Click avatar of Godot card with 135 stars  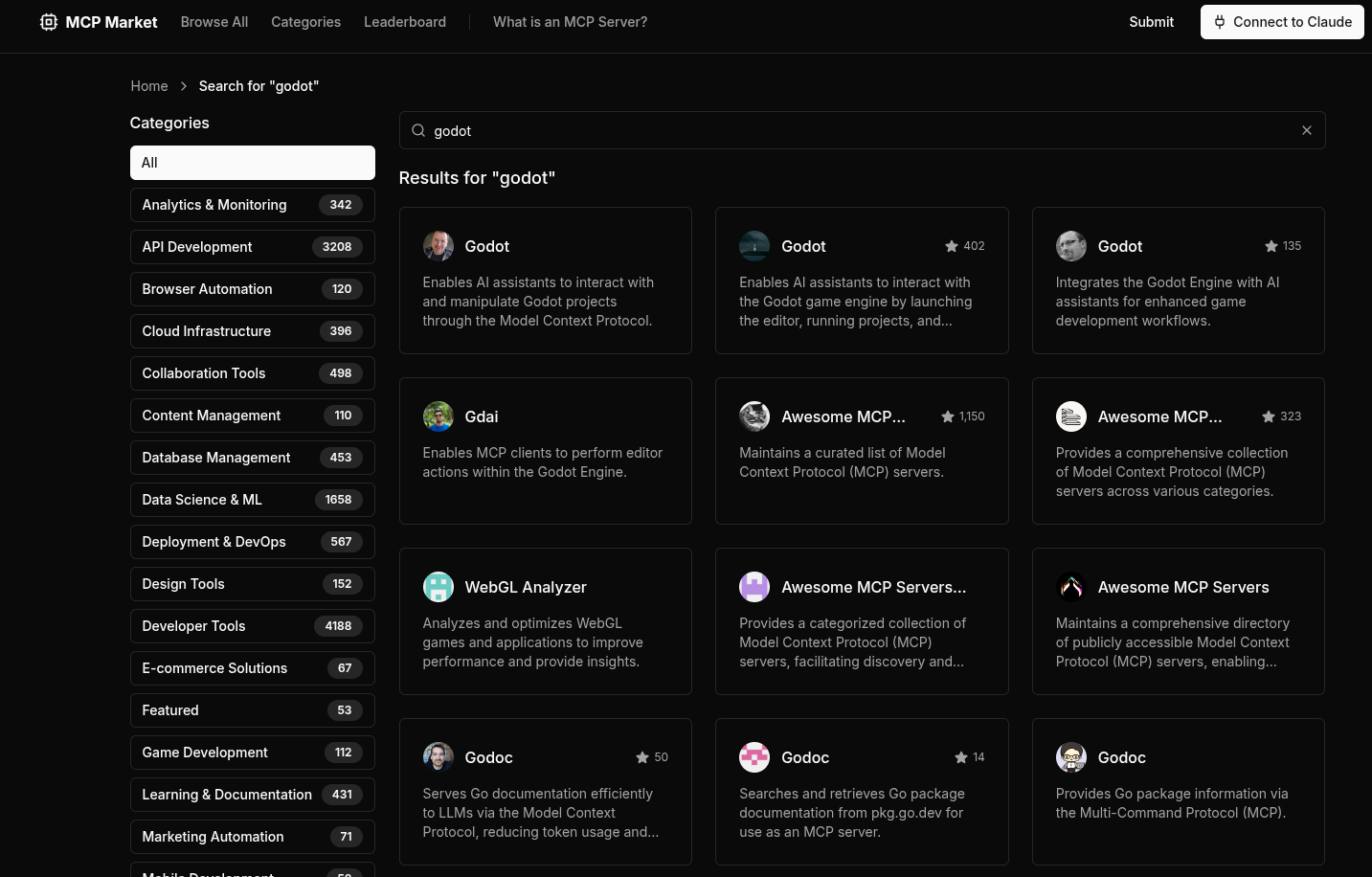(x=1071, y=246)
